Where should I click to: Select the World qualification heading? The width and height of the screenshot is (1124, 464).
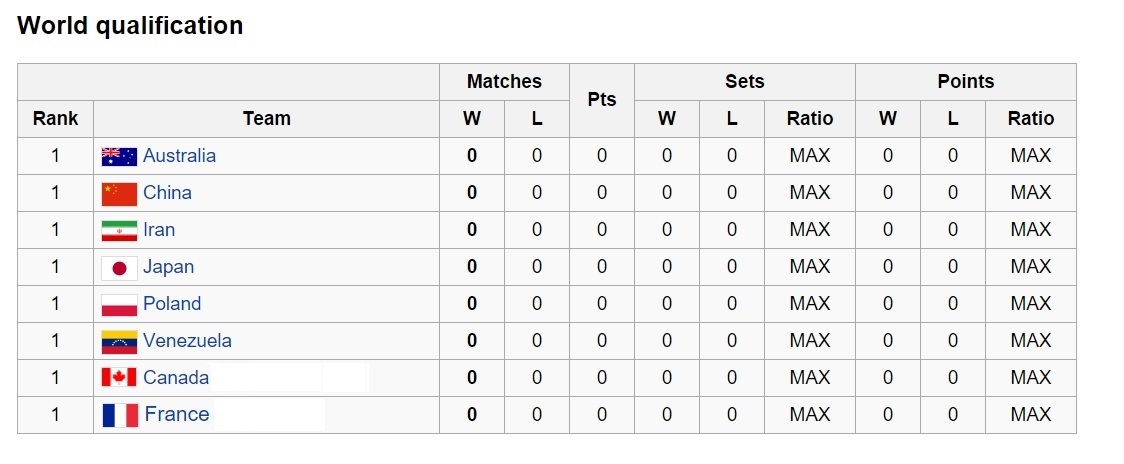click(130, 26)
